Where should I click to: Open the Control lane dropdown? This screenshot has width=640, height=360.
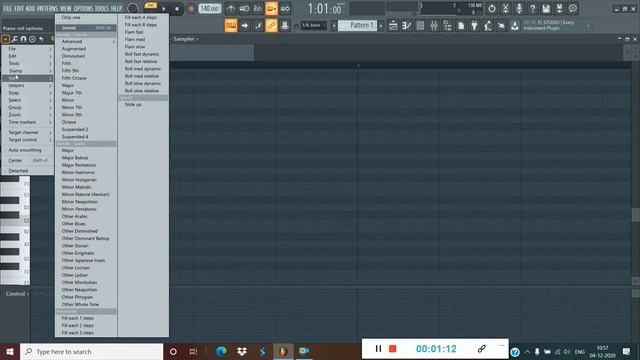point(17,294)
